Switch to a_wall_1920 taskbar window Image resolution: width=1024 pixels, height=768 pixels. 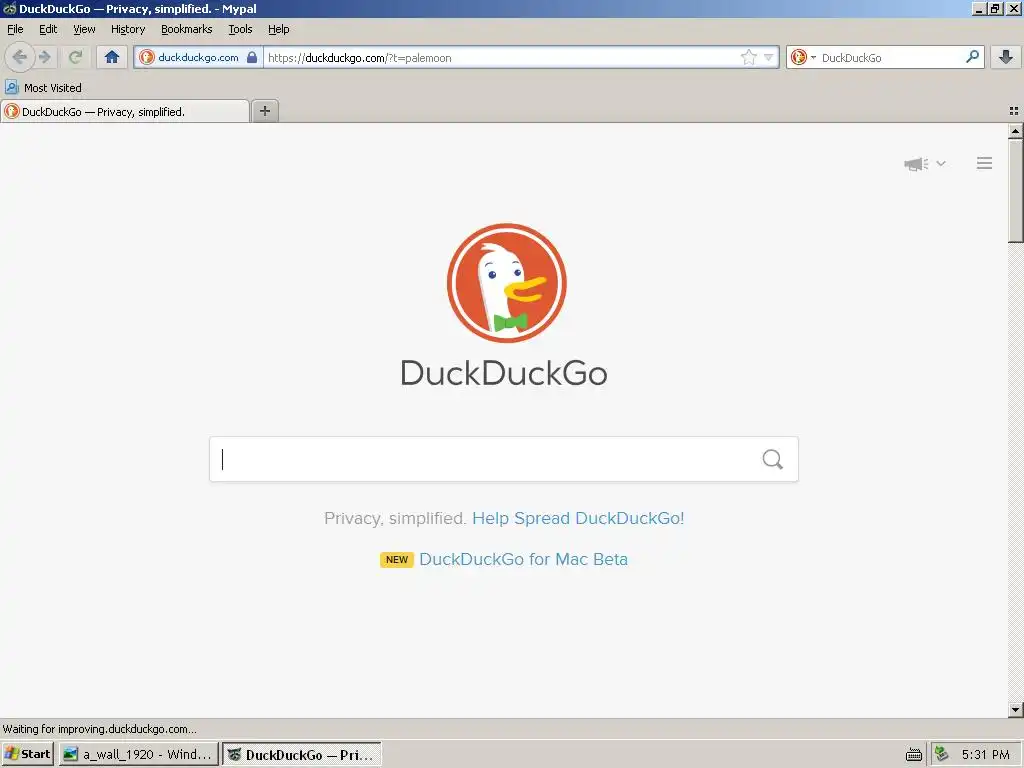click(138, 754)
